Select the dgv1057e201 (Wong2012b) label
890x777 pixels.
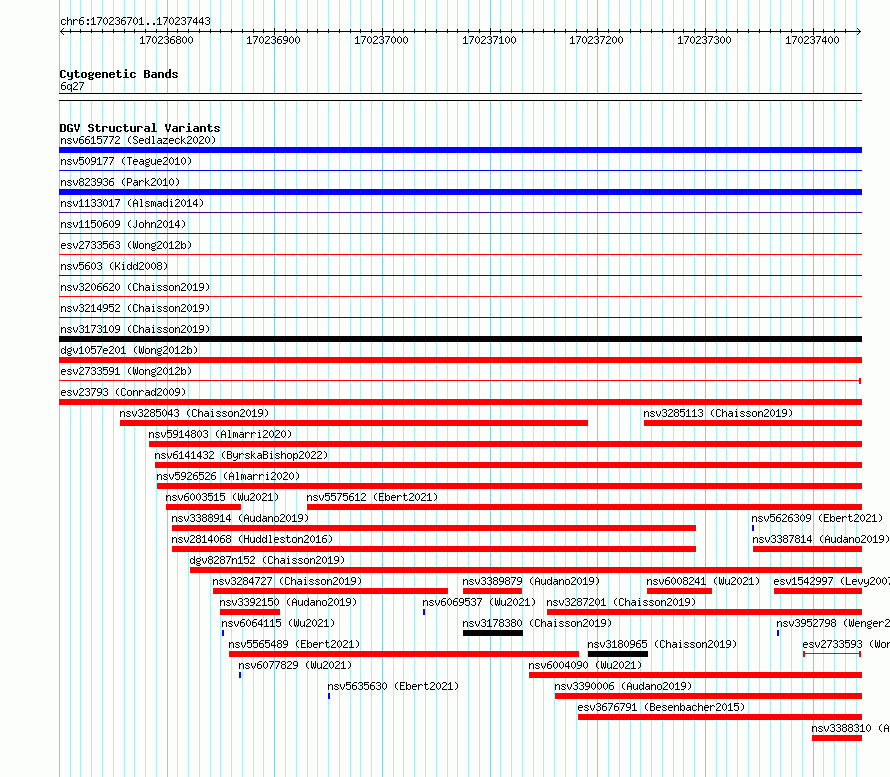coord(129,350)
